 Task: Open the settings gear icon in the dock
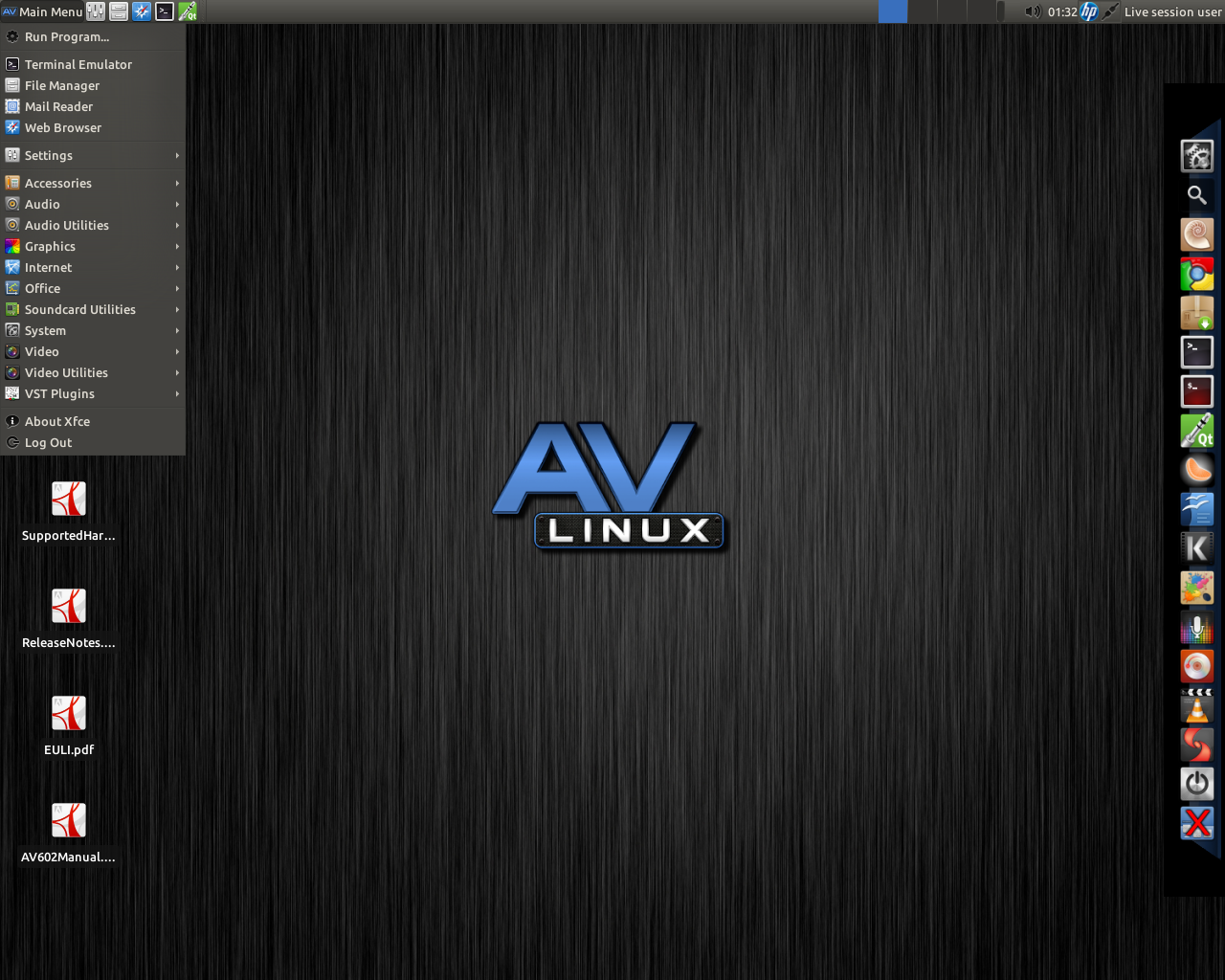1197,156
